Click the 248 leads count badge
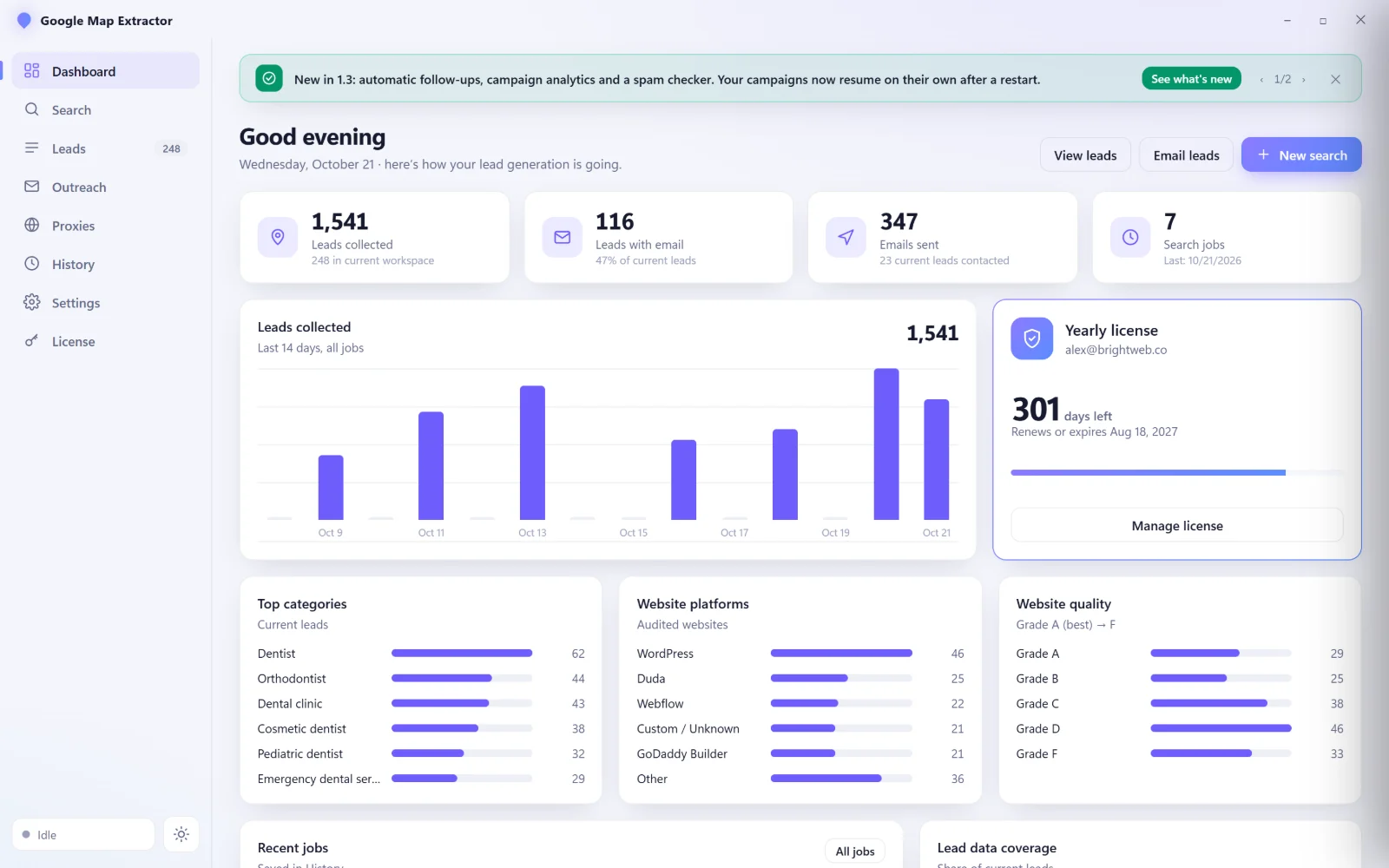 click(171, 148)
